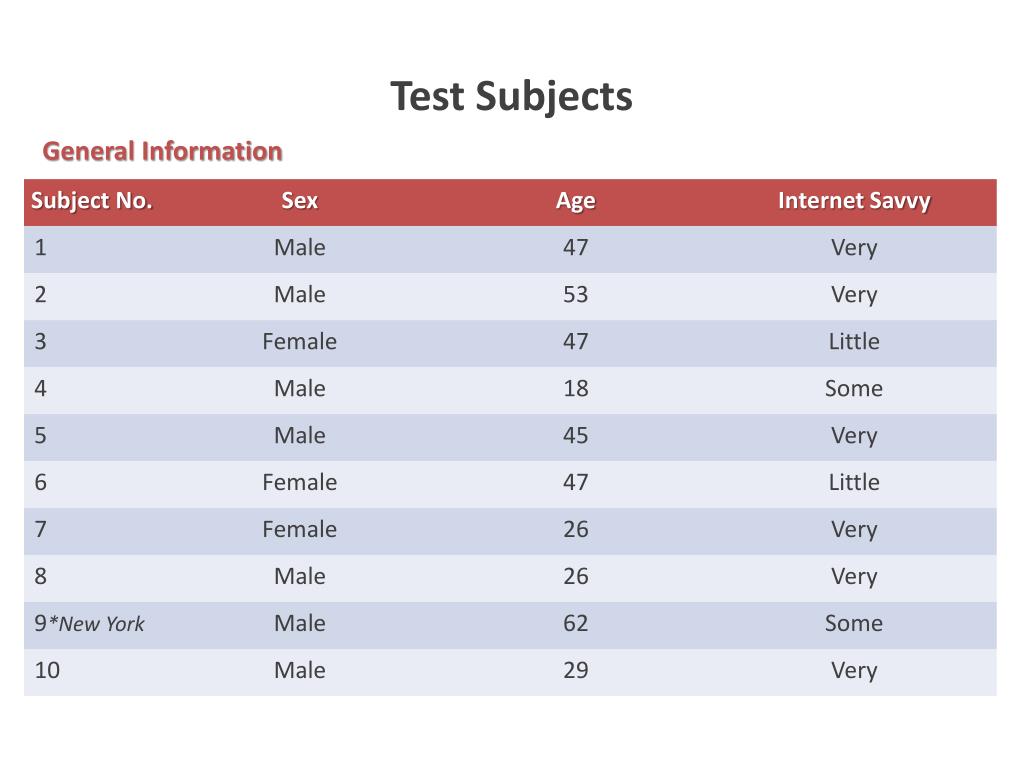Click the 'Sex' column header
The height and width of the screenshot is (768, 1024).
point(300,200)
